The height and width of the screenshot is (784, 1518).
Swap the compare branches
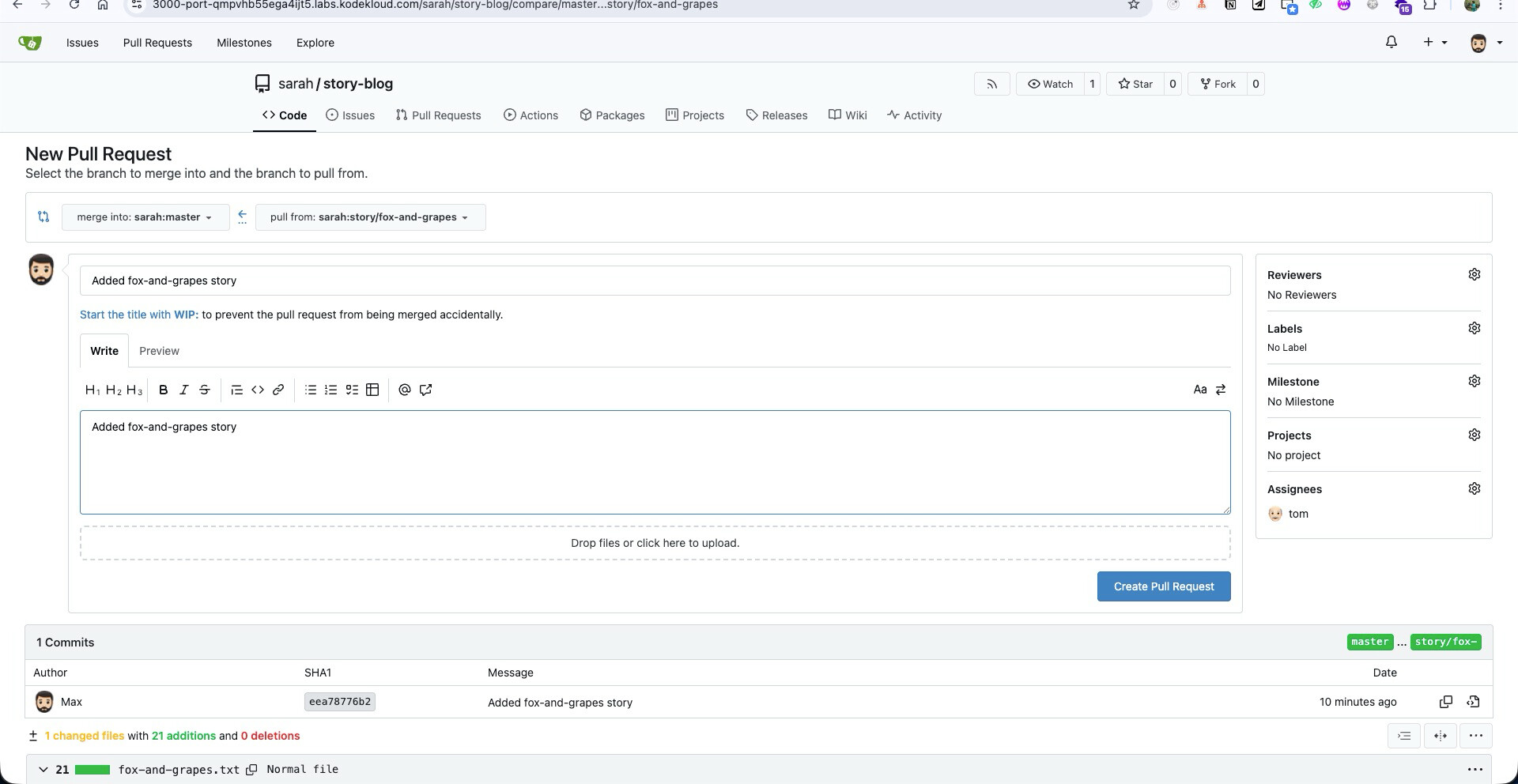pyautogui.click(x=43, y=217)
